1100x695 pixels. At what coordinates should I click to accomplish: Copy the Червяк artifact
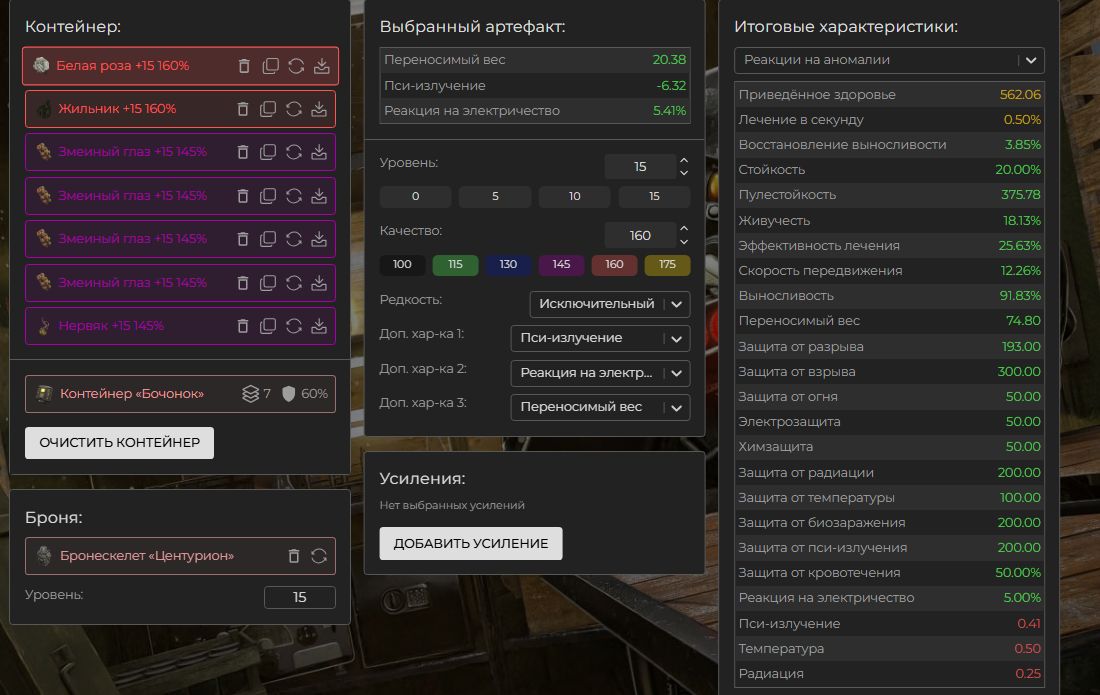pyautogui.click(x=269, y=326)
